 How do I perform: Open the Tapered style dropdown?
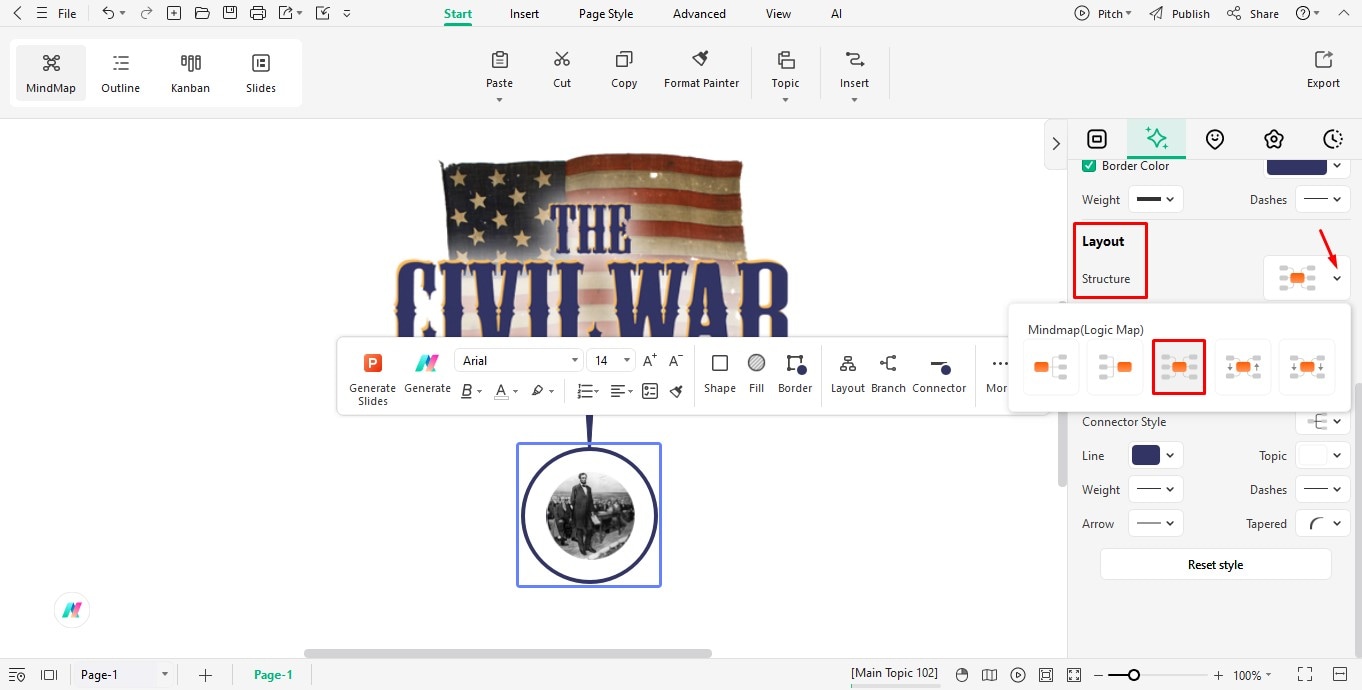coord(1323,523)
